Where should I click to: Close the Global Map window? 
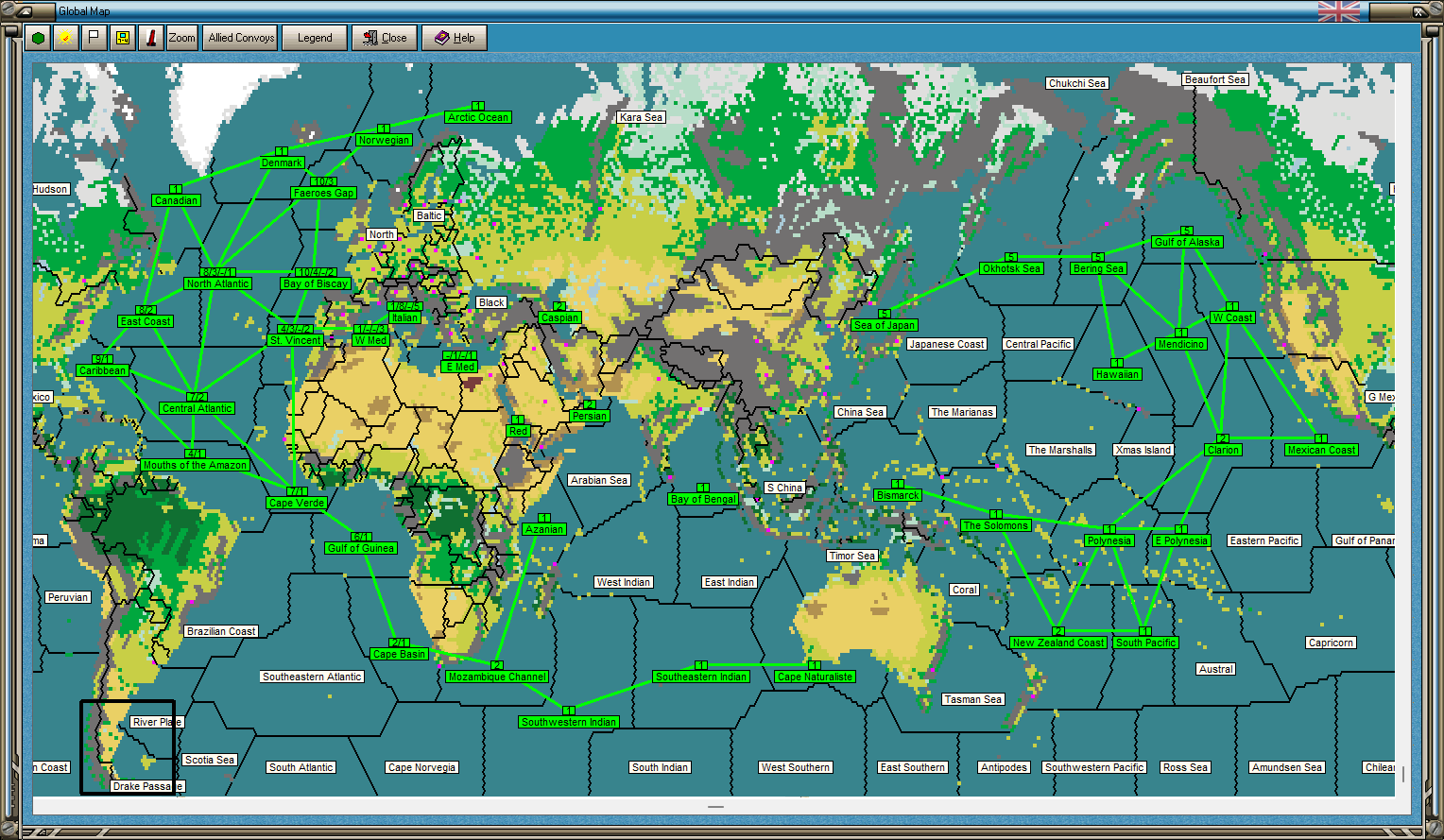(x=385, y=38)
